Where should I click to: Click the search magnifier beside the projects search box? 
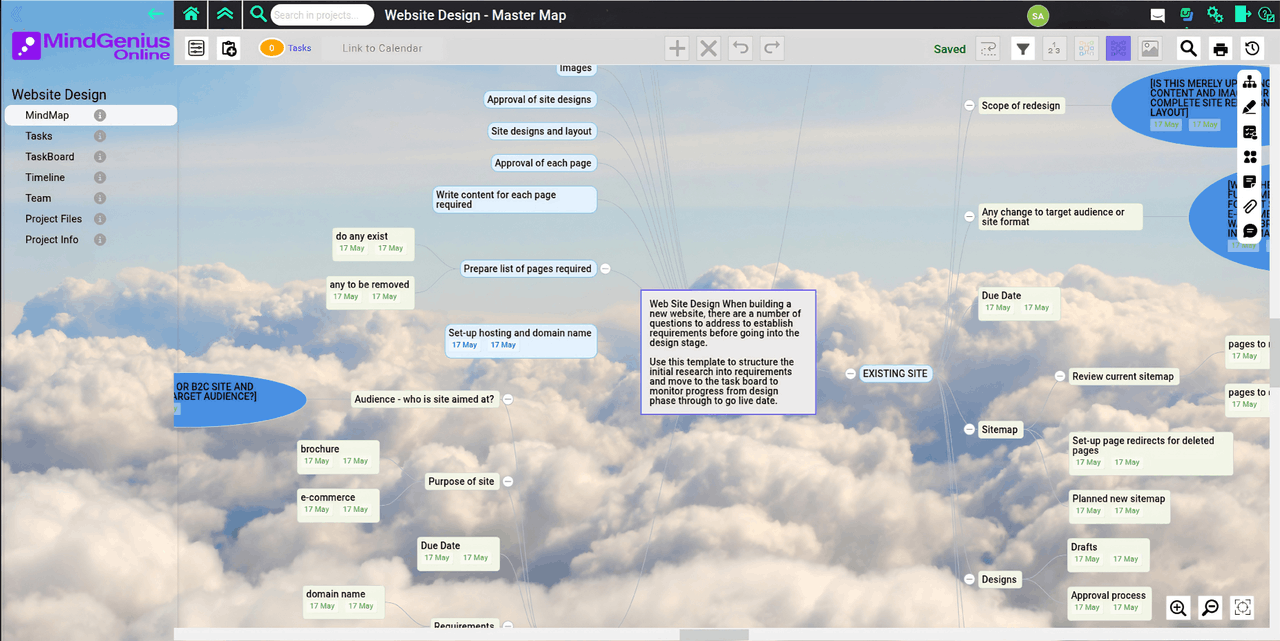click(x=258, y=14)
